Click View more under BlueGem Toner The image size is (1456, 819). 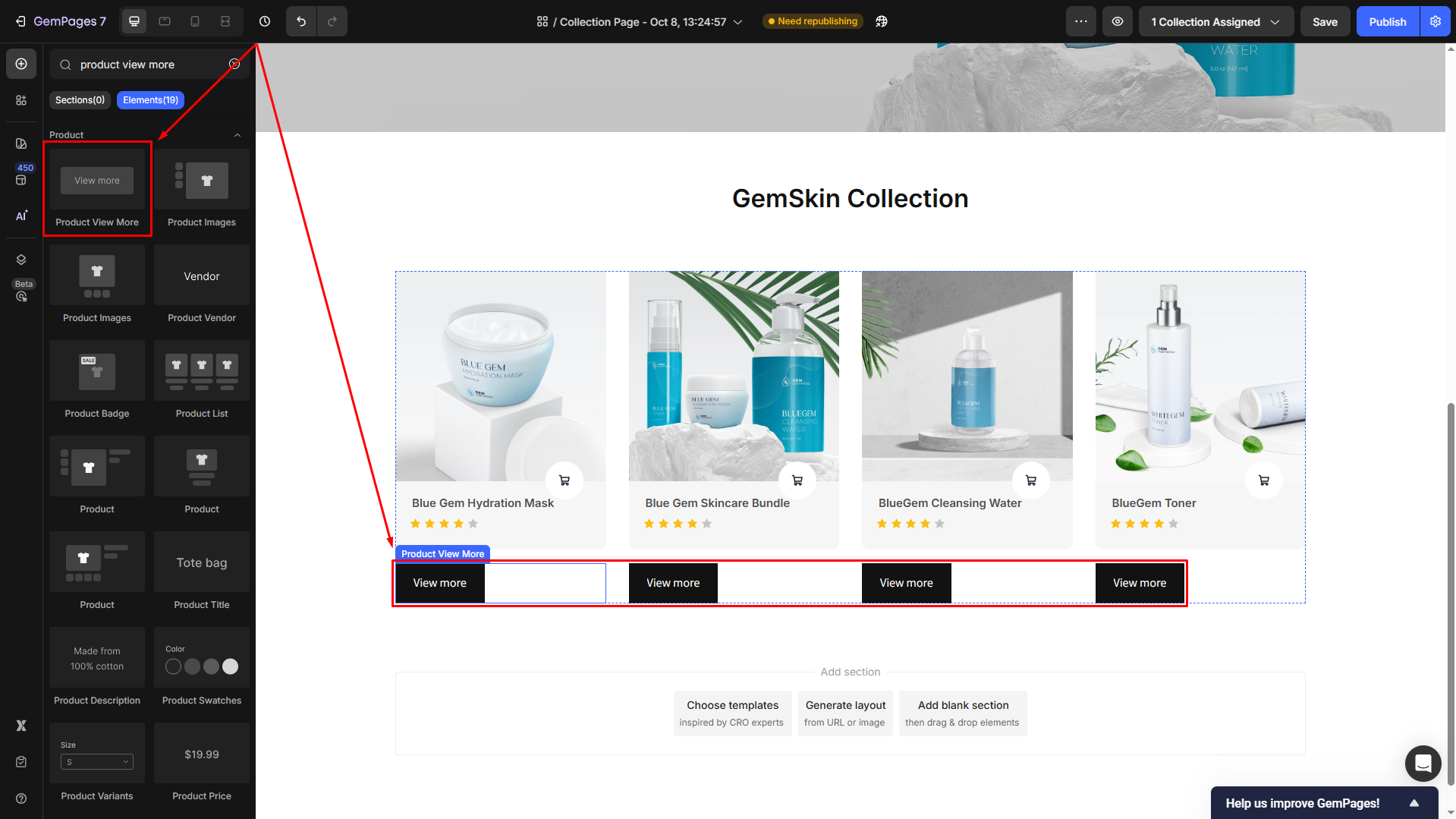(x=1140, y=583)
